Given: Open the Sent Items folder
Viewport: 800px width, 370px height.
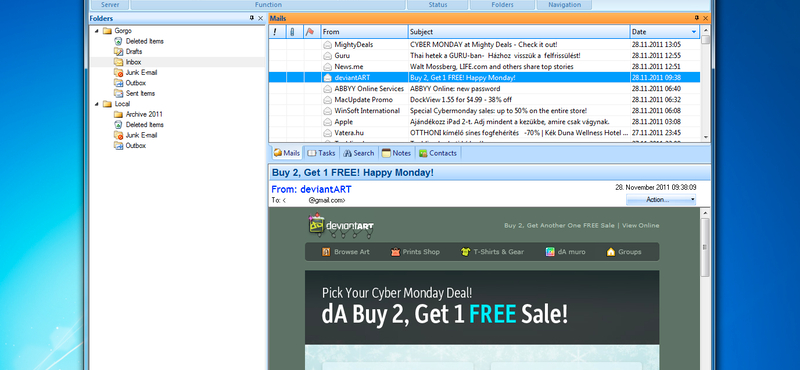Looking at the screenshot, I should pyautogui.click(x=140, y=93).
